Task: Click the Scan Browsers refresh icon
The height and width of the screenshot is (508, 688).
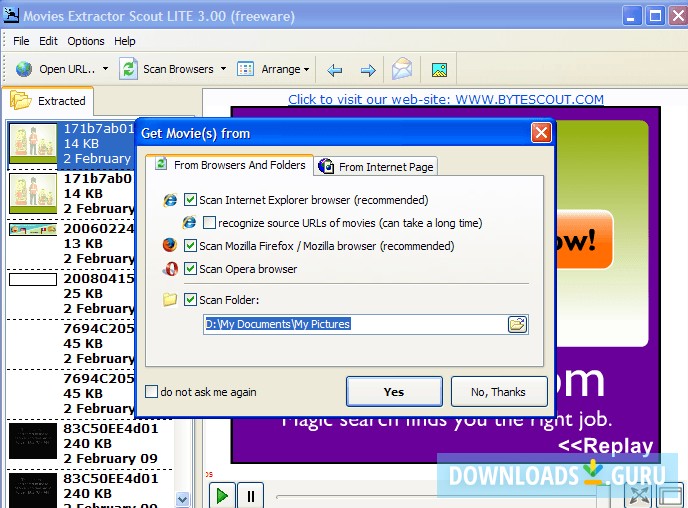Action: coord(128,69)
